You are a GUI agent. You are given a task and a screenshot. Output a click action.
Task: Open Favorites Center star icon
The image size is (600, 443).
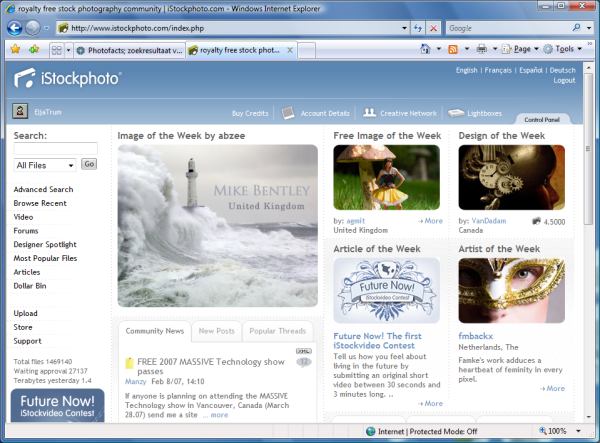click(x=15, y=49)
